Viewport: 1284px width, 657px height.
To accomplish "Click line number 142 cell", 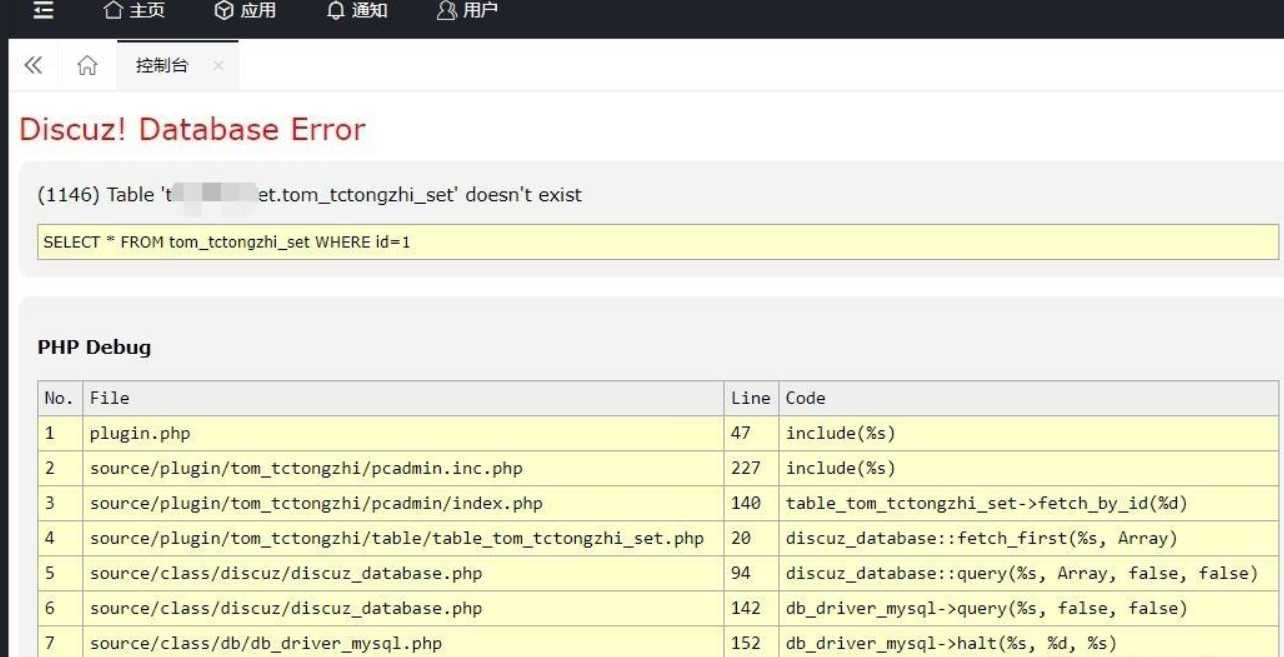I will click(x=751, y=608).
